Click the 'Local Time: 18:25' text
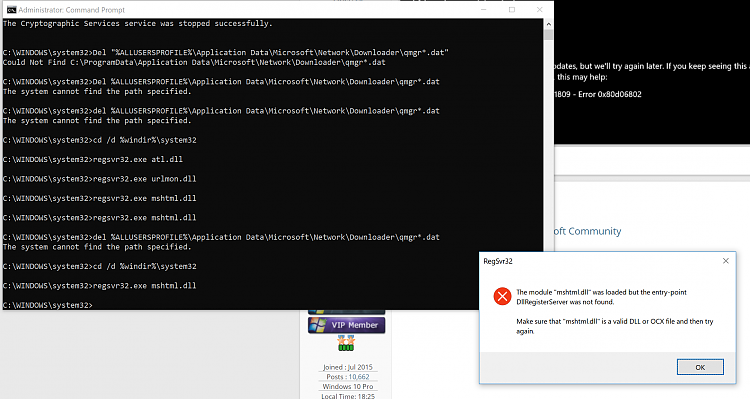Image resolution: width=750 pixels, height=399 pixels. coord(348,396)
